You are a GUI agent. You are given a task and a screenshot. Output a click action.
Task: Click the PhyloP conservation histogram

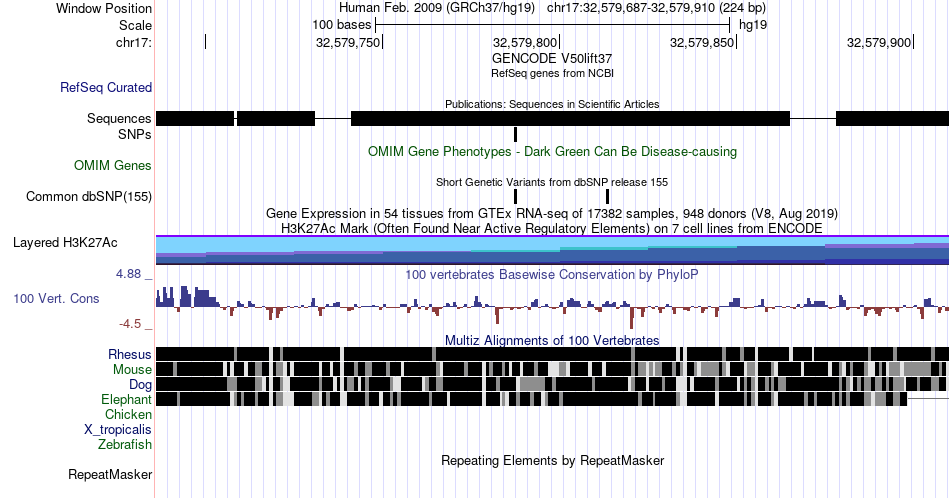tap(553, 307)
